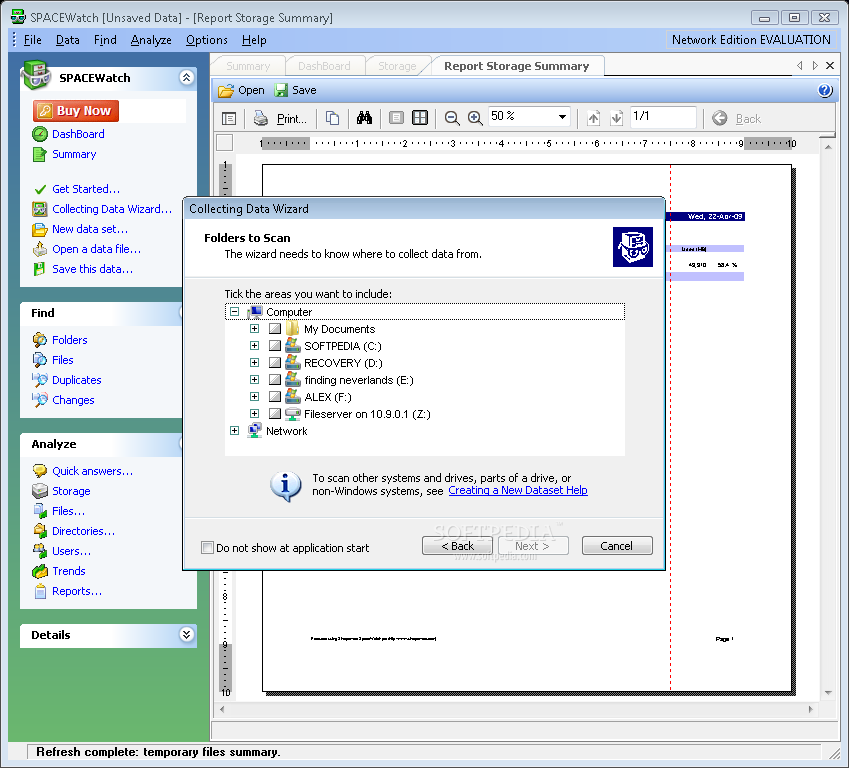Click the report vertical scrollbar down arrow

coord(828,693)
